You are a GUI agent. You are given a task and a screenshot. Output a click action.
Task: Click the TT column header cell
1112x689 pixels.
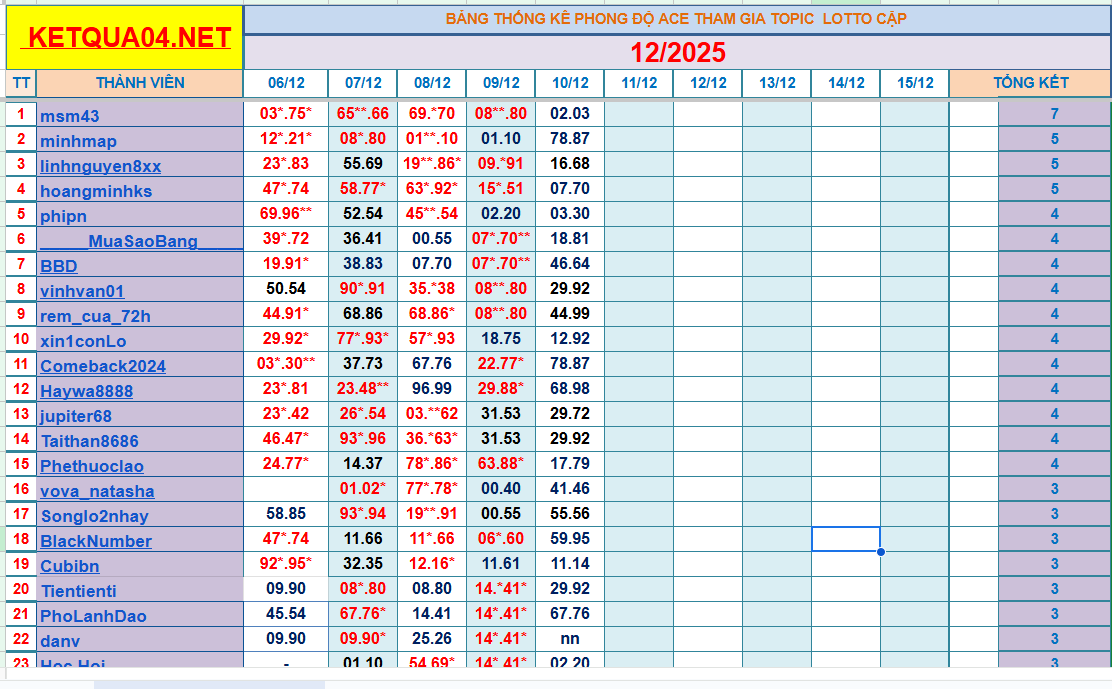[x=20, y=83]
